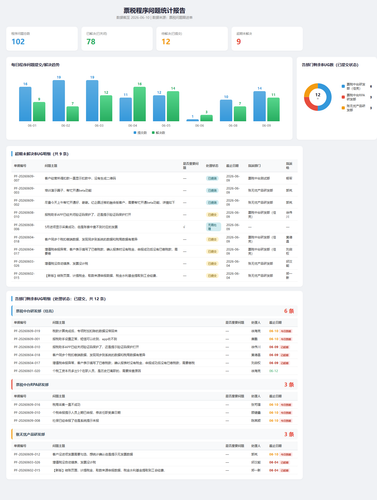The height and width of the screenshot is (500, 377).
Task: Click the red deadline badge in row PF-20260609-019
Action: point(286,331)
